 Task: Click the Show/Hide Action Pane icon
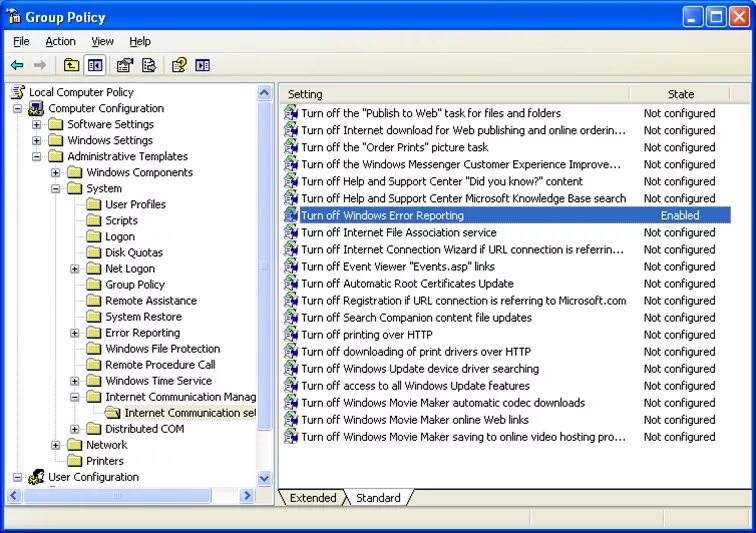[x=202, y=65]
